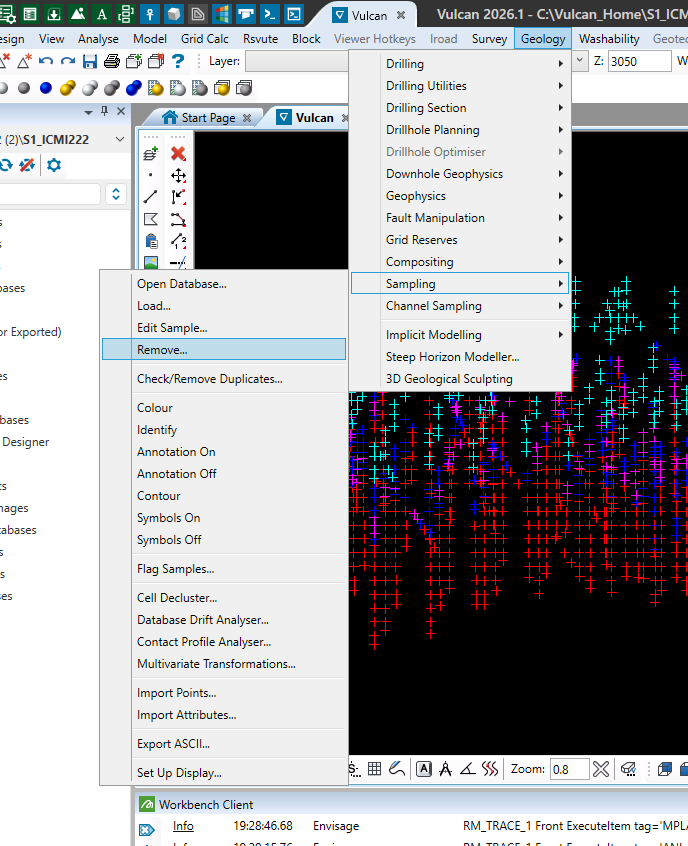The width and height of the screenshot is (688, 846).
Task: Open the blue question mark help icon
Action: (178, 62)
